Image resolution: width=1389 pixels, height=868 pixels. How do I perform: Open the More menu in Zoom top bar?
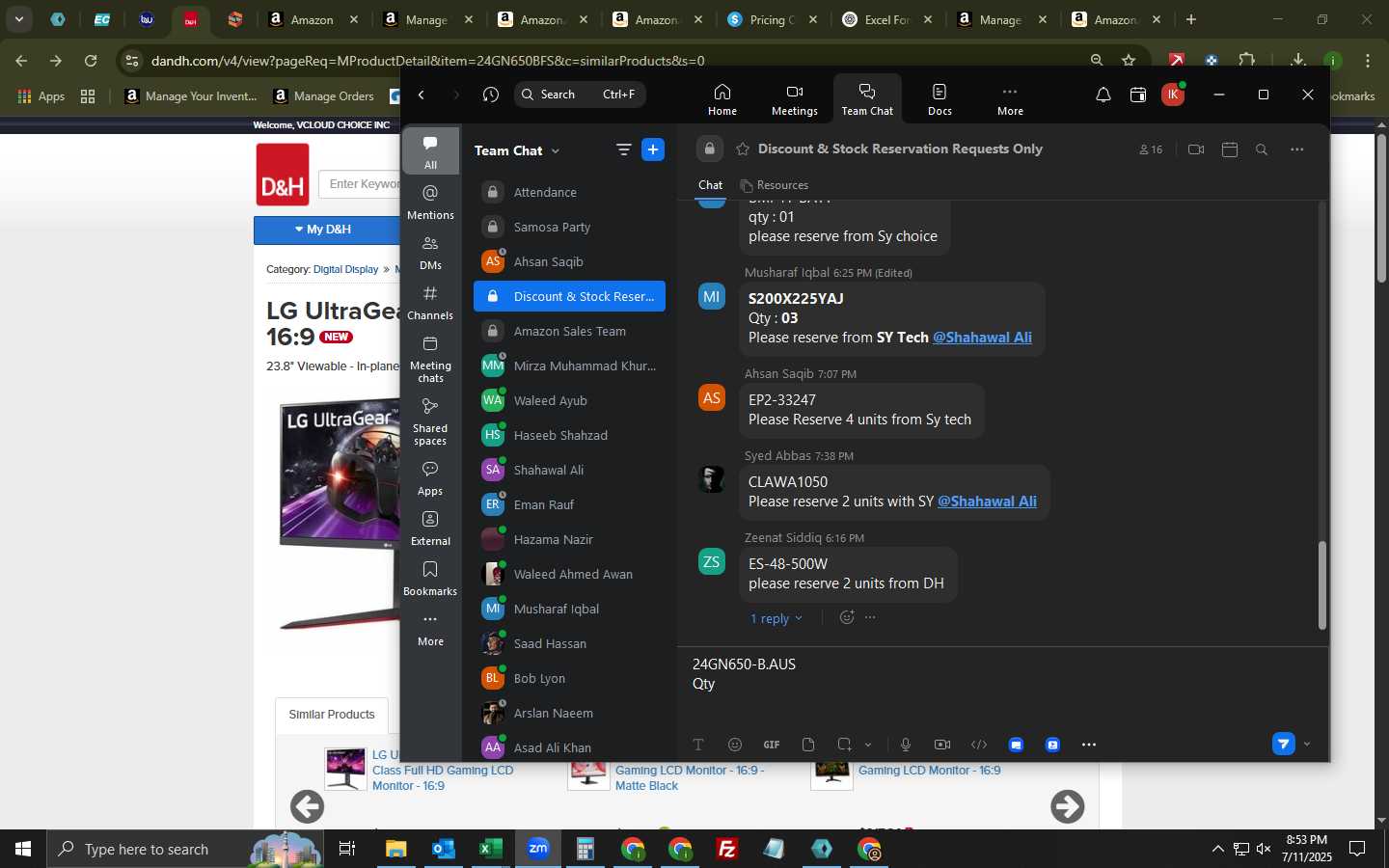coord(1010,99)
